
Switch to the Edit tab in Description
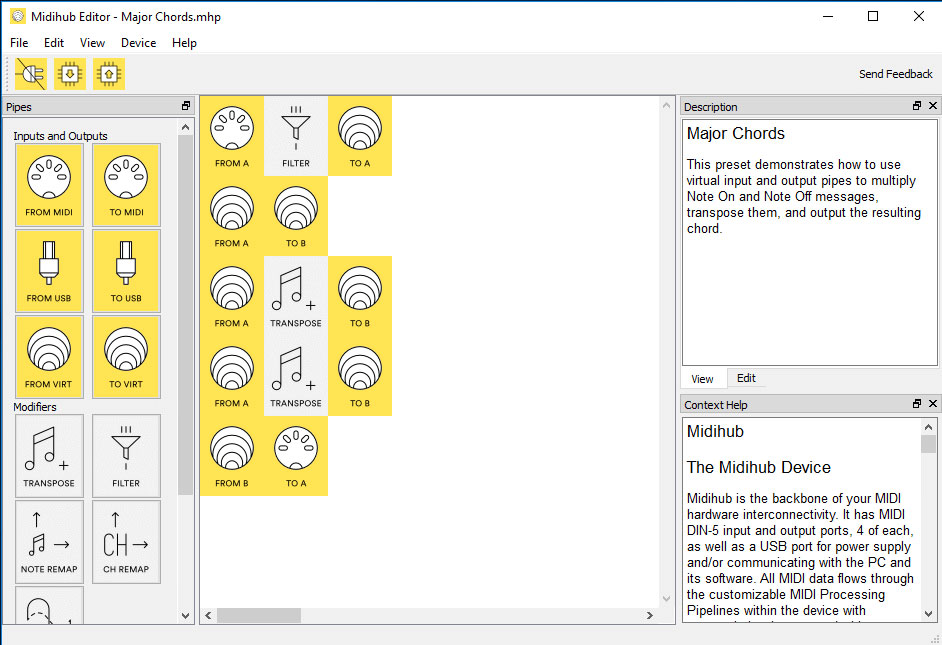coord(746,378)
